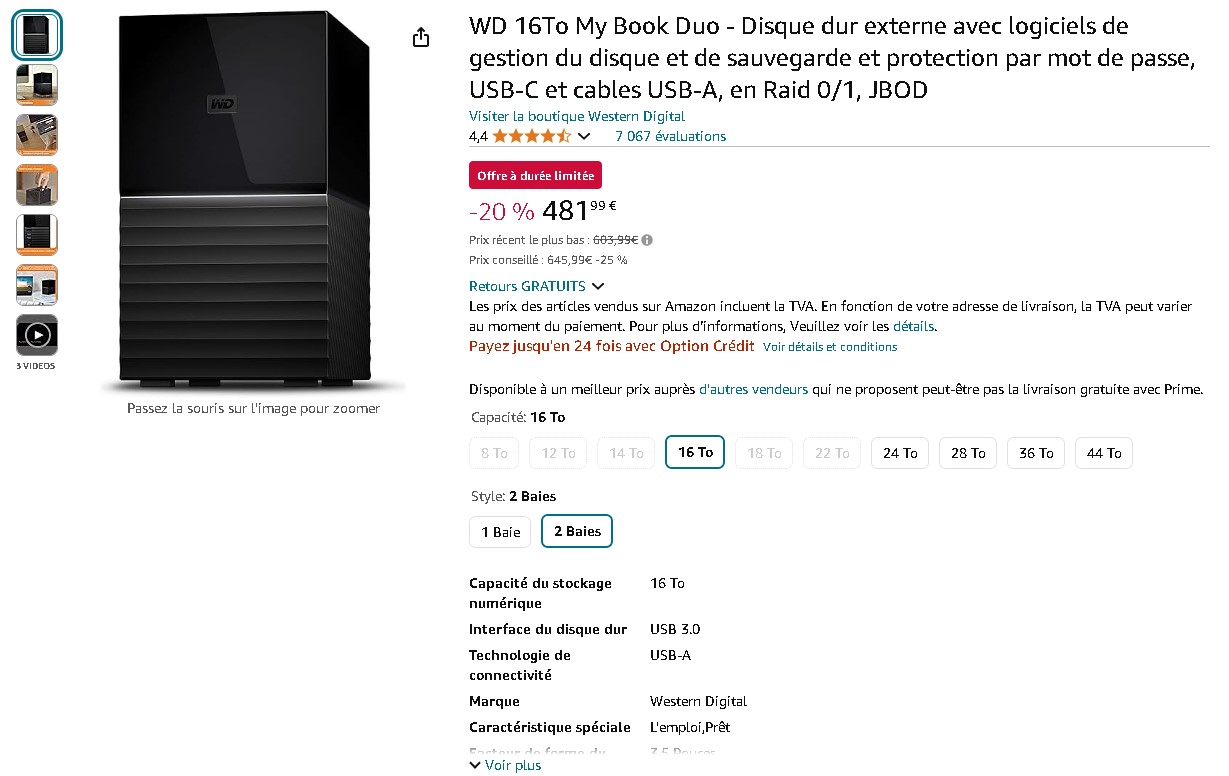Select the 44 To capacity option
Viewport: 1229px width, 776px height.
coord(1104,453)
